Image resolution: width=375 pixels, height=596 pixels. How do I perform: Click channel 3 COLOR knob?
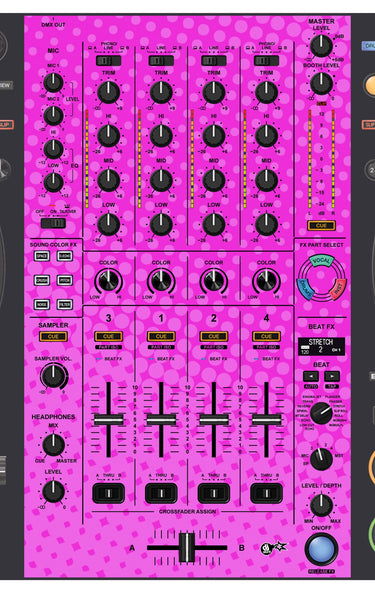click(x=108, y=281)
